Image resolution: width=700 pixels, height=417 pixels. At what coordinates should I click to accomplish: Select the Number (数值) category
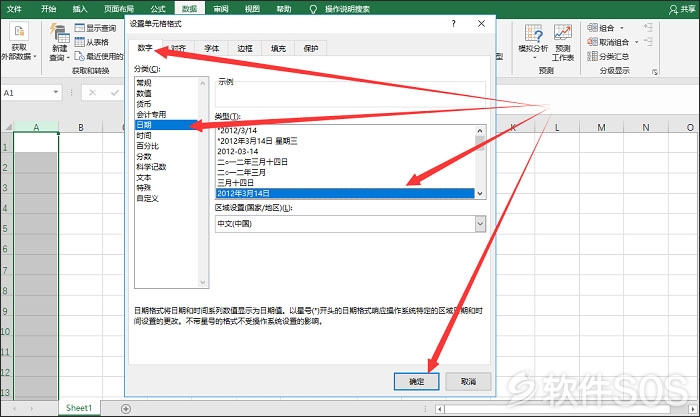click(x=166, y=93)
